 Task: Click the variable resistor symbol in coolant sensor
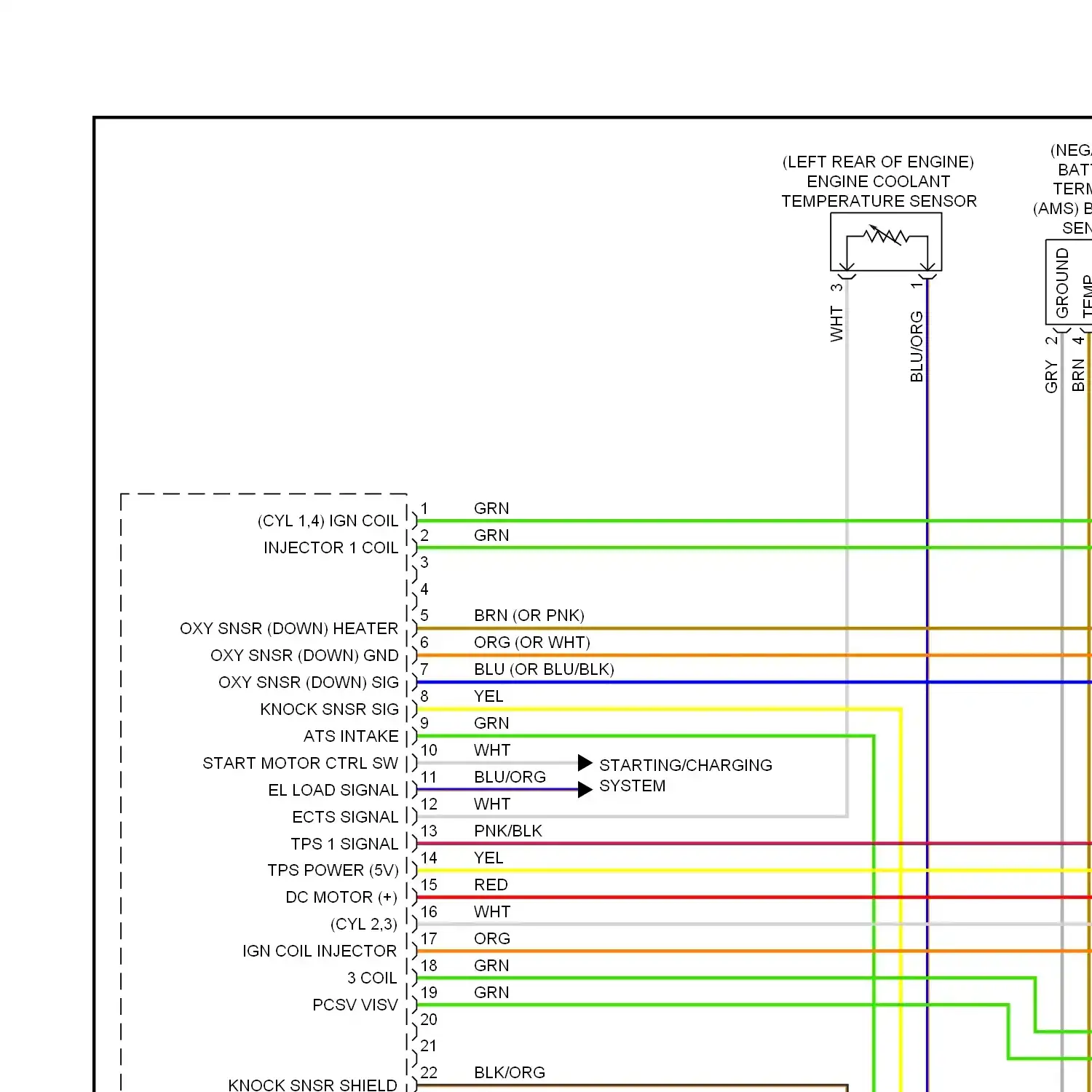pos(886,236)
